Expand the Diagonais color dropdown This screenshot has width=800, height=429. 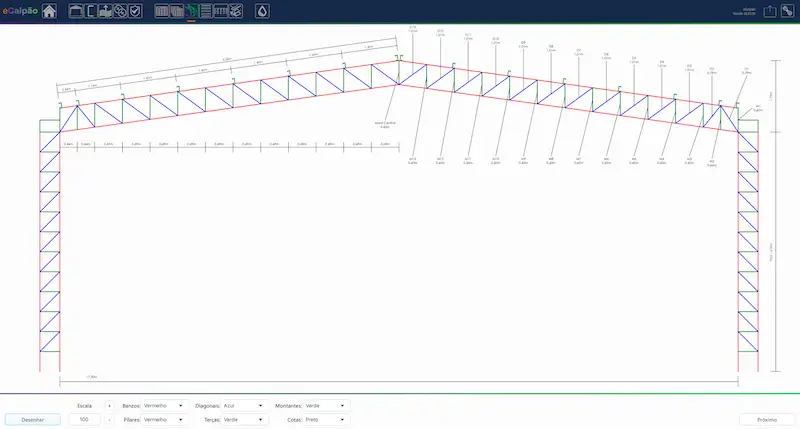244,406
